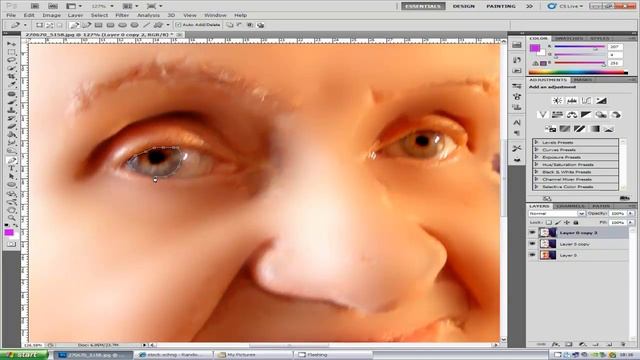
Task: Switch to the Channels tab
Action: (x=570, y=206)
